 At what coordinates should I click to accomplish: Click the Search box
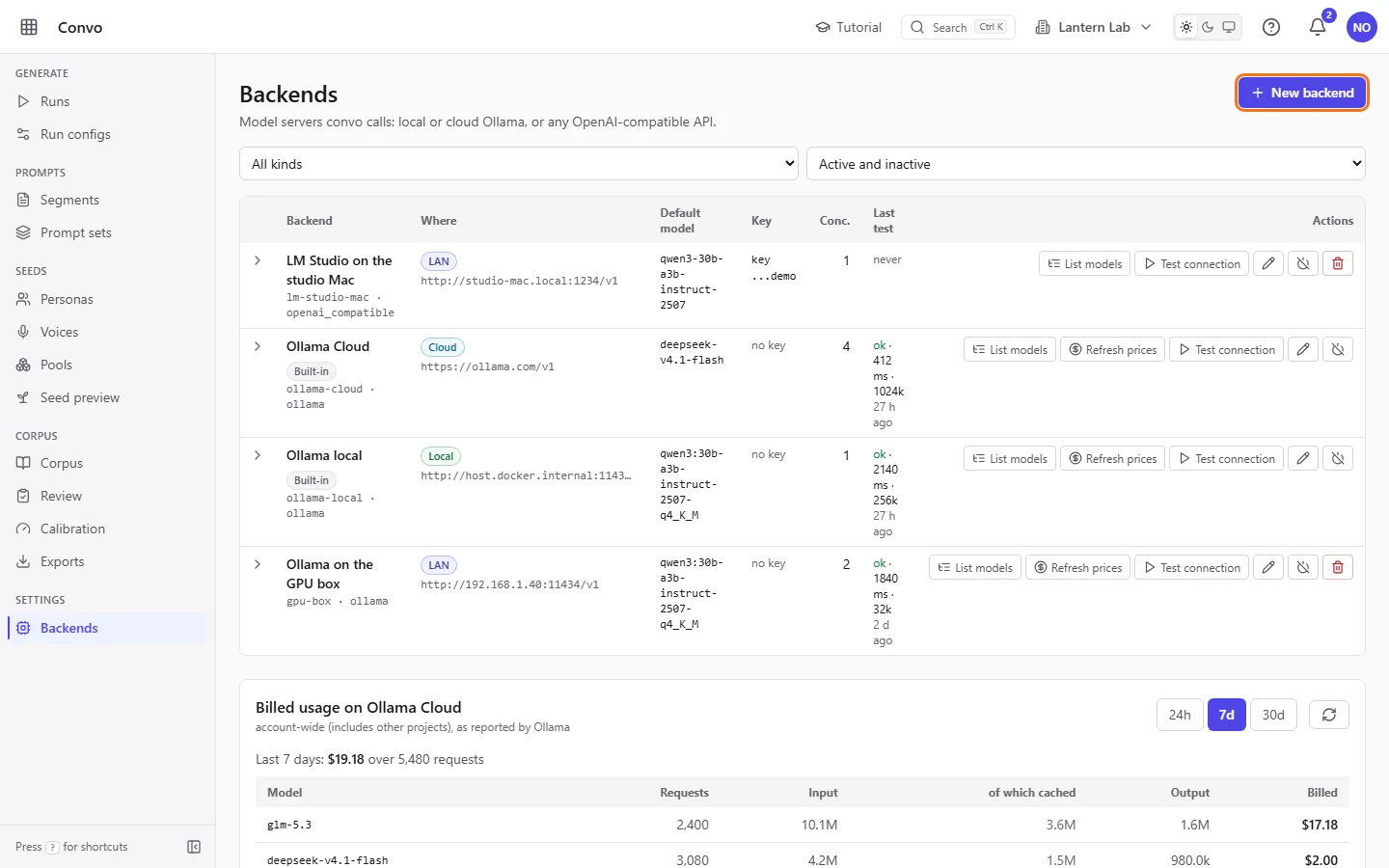[x=958, y=27]
